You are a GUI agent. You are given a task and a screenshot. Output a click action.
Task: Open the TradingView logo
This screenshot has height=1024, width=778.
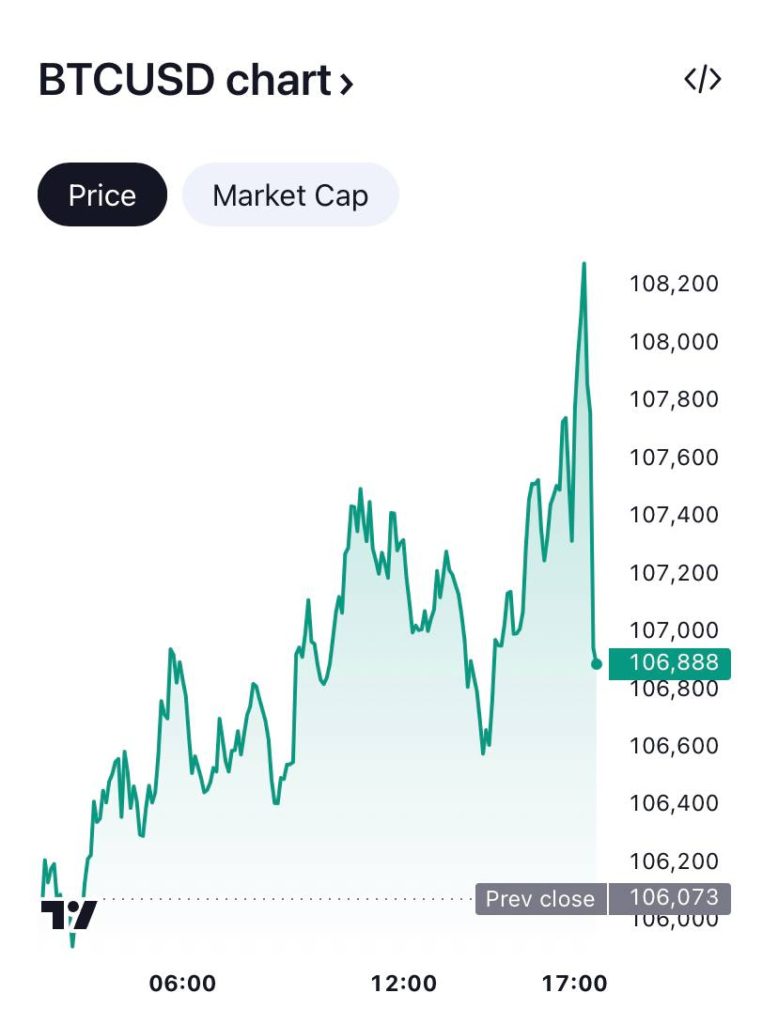click(x=69, y=915)
